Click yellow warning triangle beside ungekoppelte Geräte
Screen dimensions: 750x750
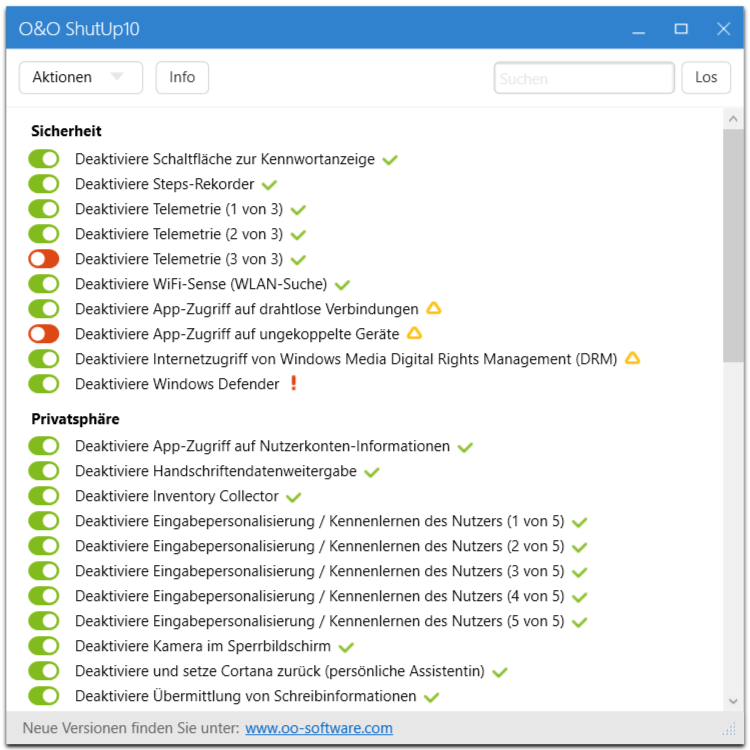[x=414, y=333]
